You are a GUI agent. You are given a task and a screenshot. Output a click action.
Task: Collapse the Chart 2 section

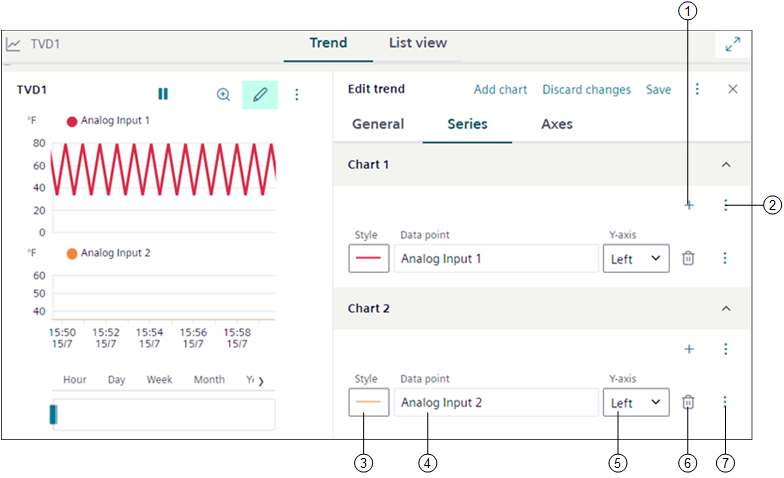pyautogui.click(x=726, y=309)
